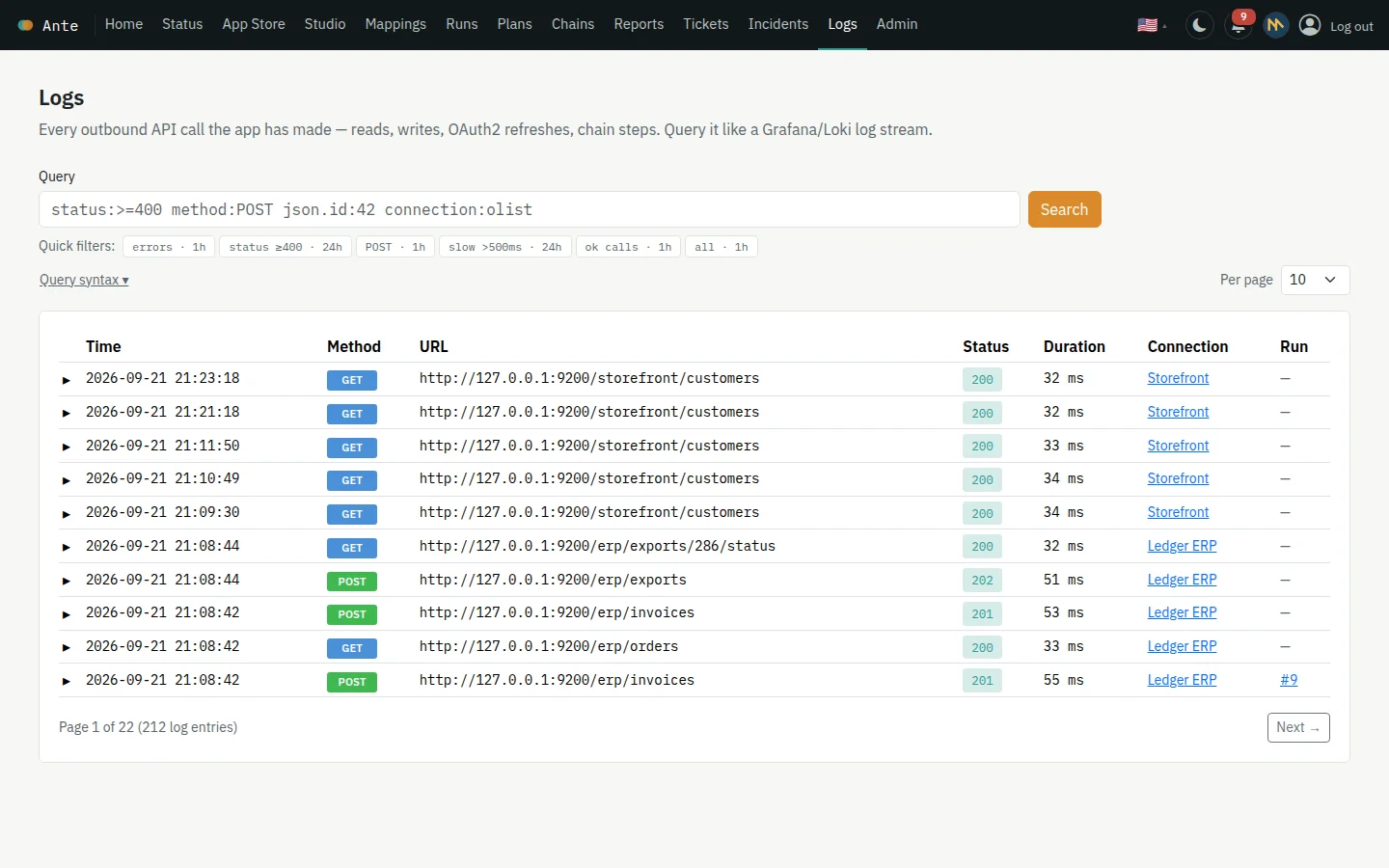1389x868 pixels.
Task: Apply the errors 1h quick filter
Action: point(169,247)
